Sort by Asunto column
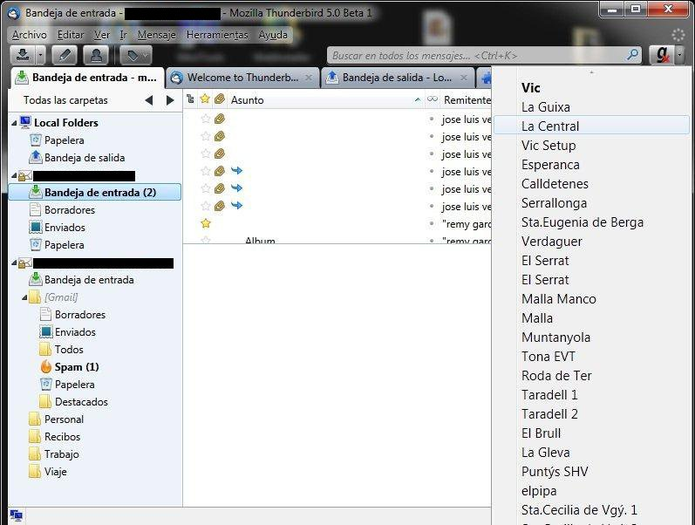The width and height of the screenshot is (695, 525). (x=326, y=100)
